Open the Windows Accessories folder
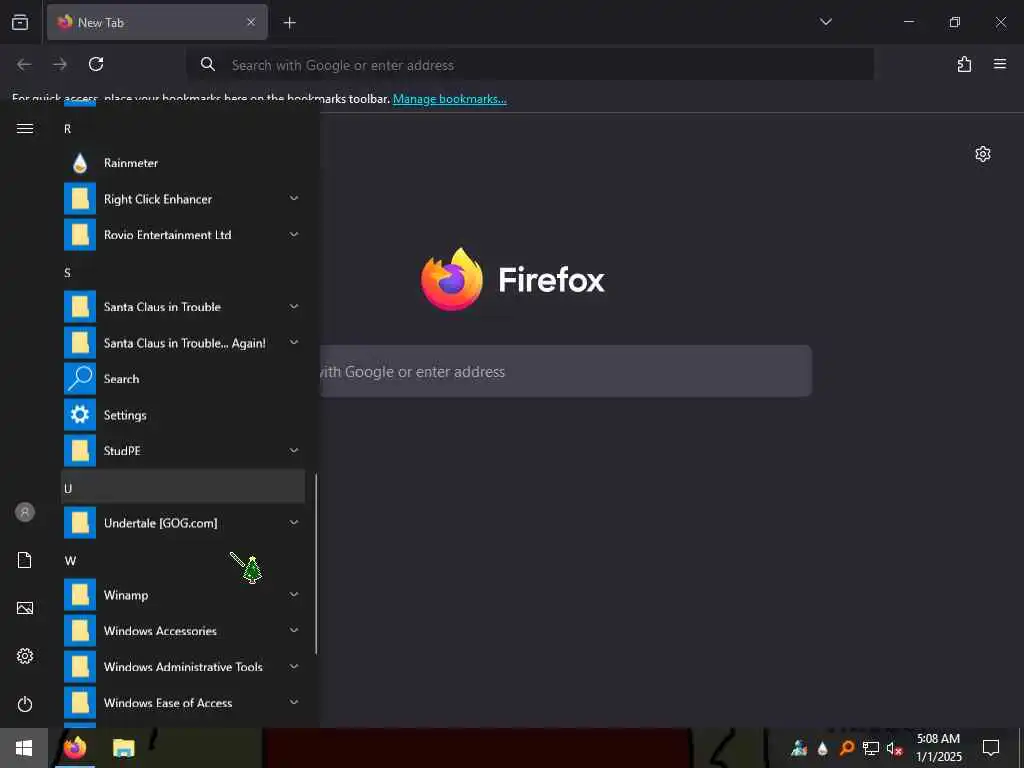The image size is (1024, 768). coord(183,631)
